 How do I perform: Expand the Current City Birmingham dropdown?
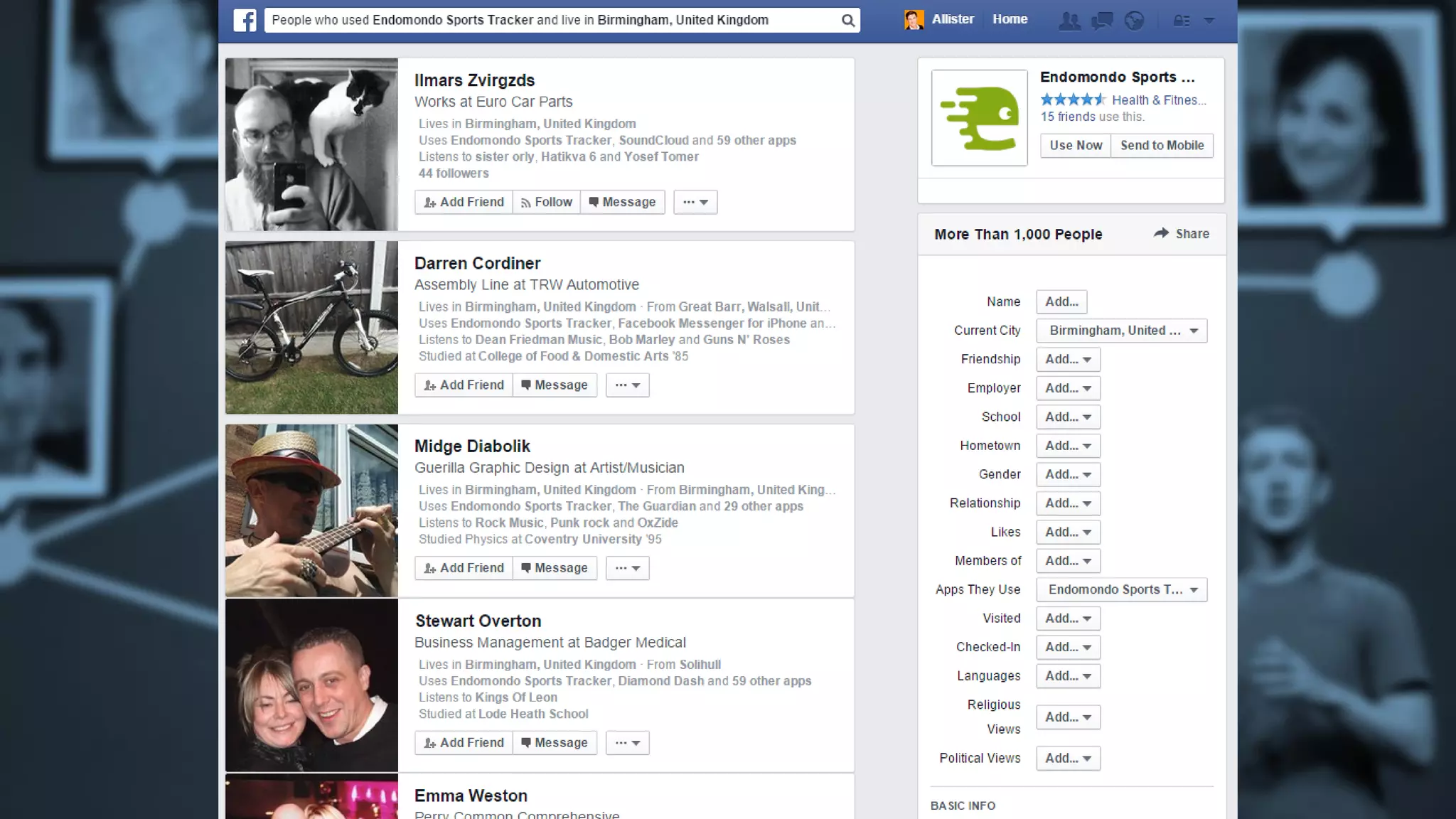(x=1121, y=331)
